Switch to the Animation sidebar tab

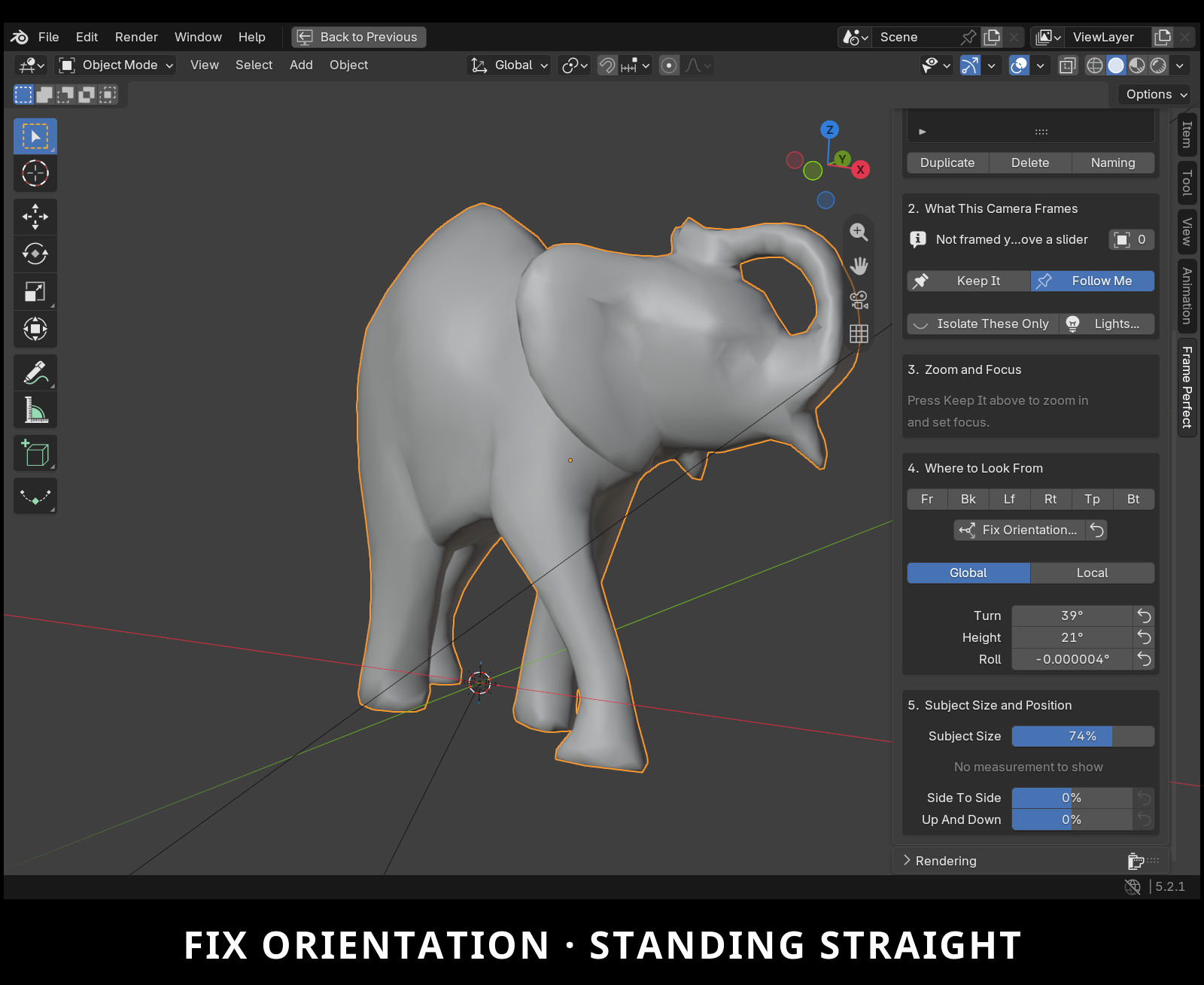(x=1187, y=296)
